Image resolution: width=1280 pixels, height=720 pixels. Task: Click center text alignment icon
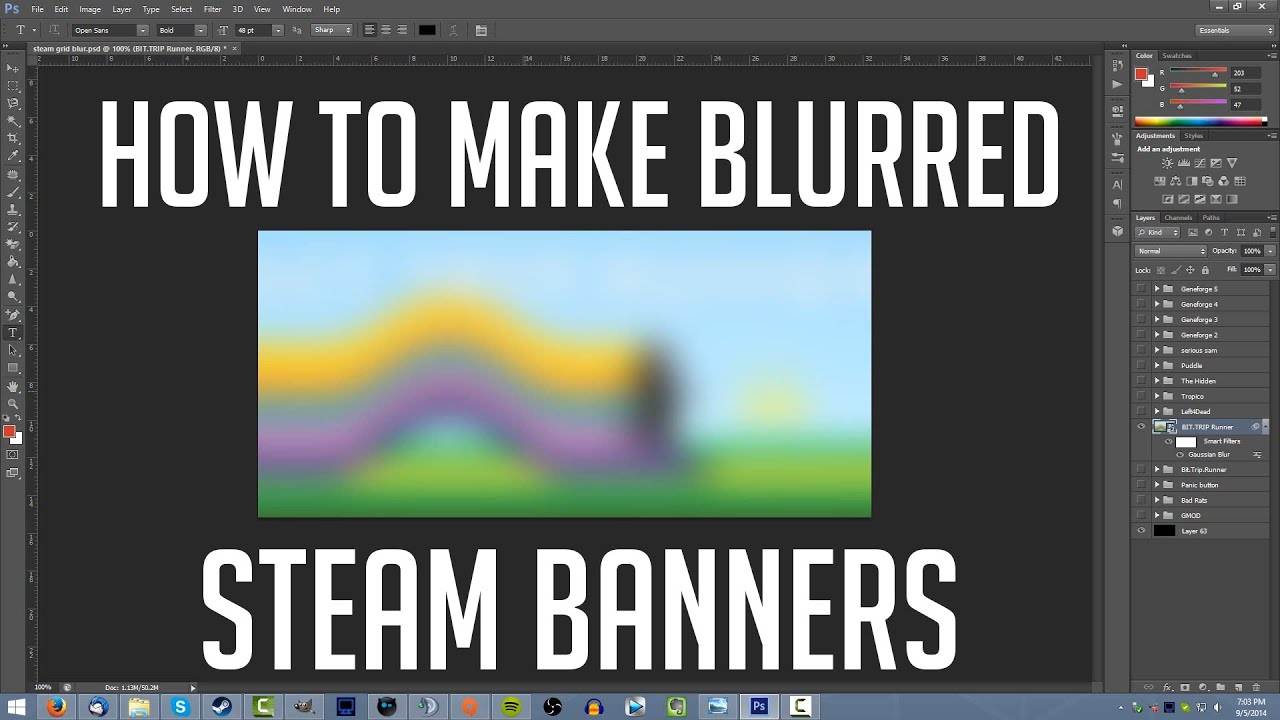(385, 30)
